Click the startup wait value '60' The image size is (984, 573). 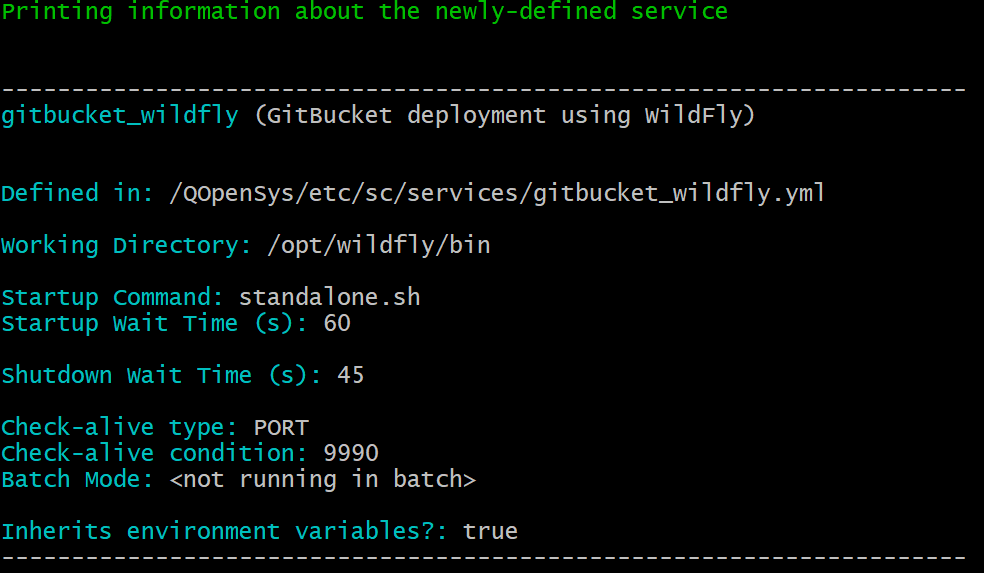coord(337,323)
